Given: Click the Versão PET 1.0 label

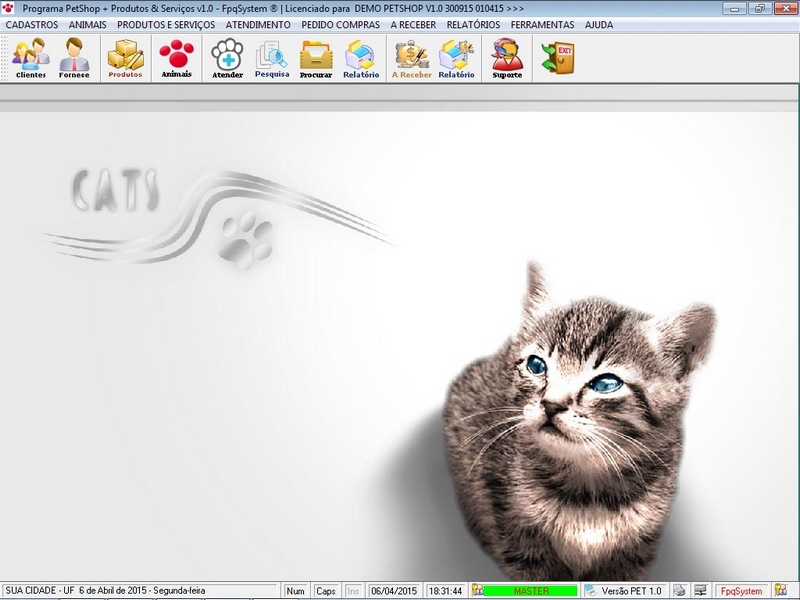Looking at the screenshot, I should (631, 591).
